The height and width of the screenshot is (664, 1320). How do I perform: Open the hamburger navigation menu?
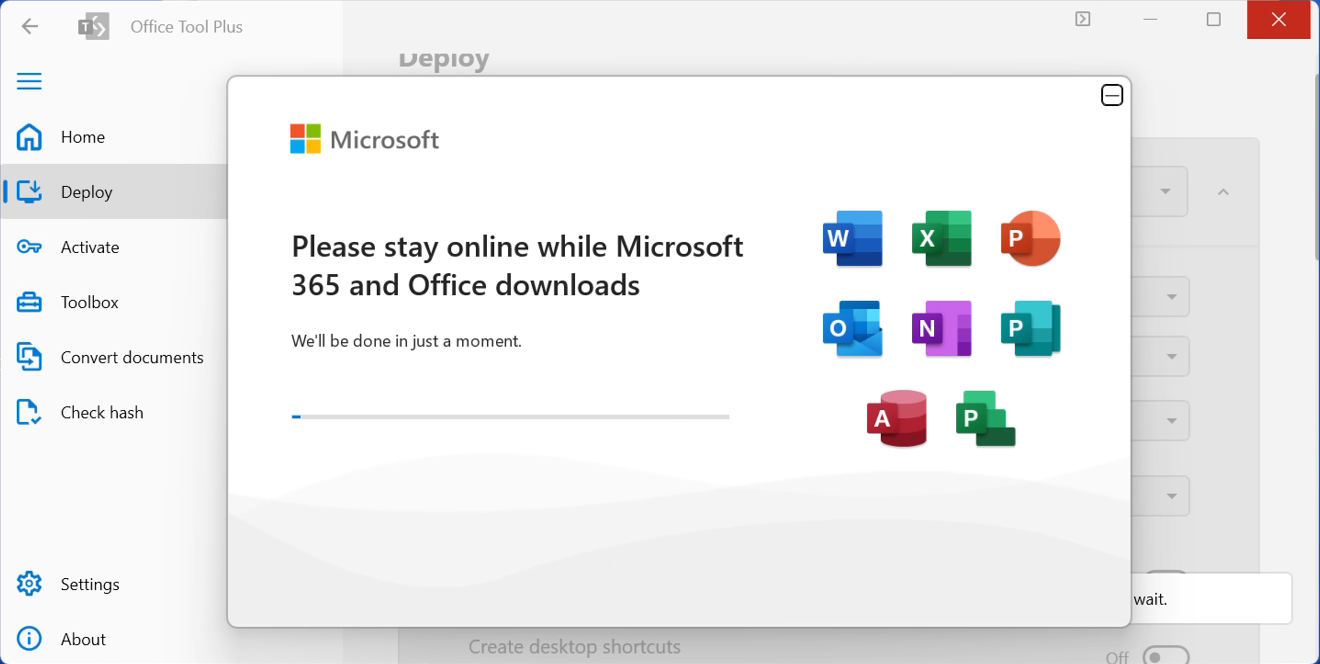[x=29, y=81]
